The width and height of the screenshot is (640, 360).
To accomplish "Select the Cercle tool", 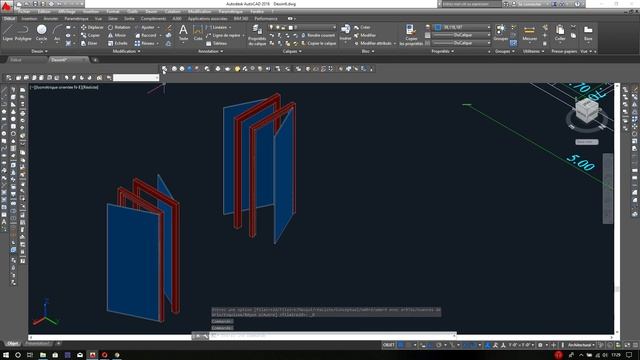I will click(x=41, y=32).
